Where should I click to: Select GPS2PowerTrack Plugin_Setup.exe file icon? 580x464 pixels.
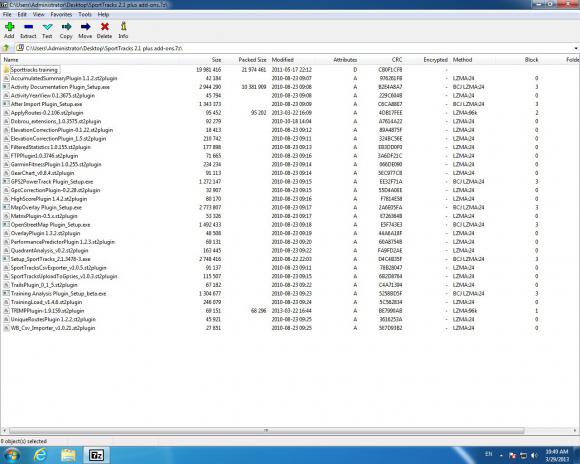(x=6, y=181)
